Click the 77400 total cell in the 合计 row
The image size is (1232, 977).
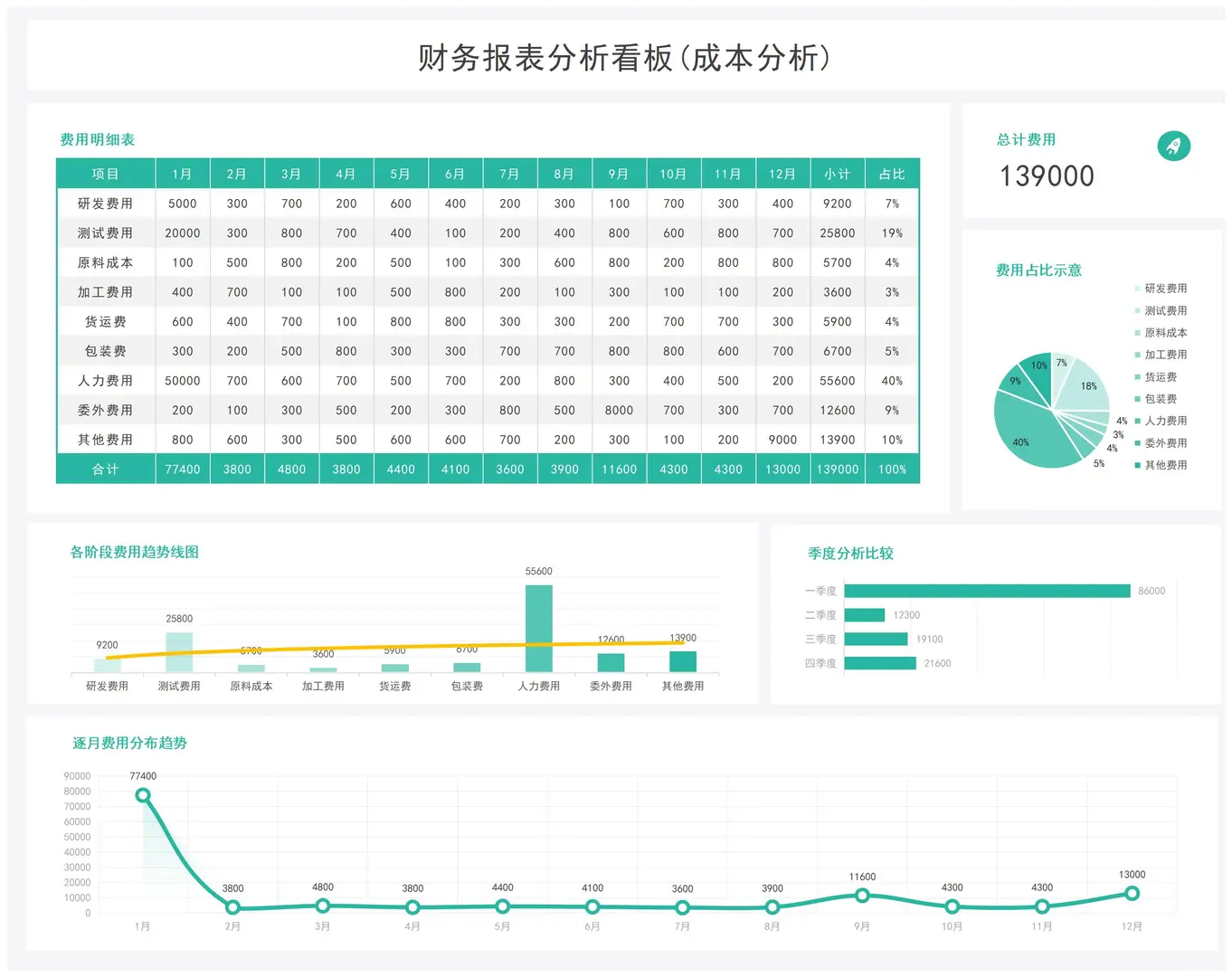click(x=183, y=470)
